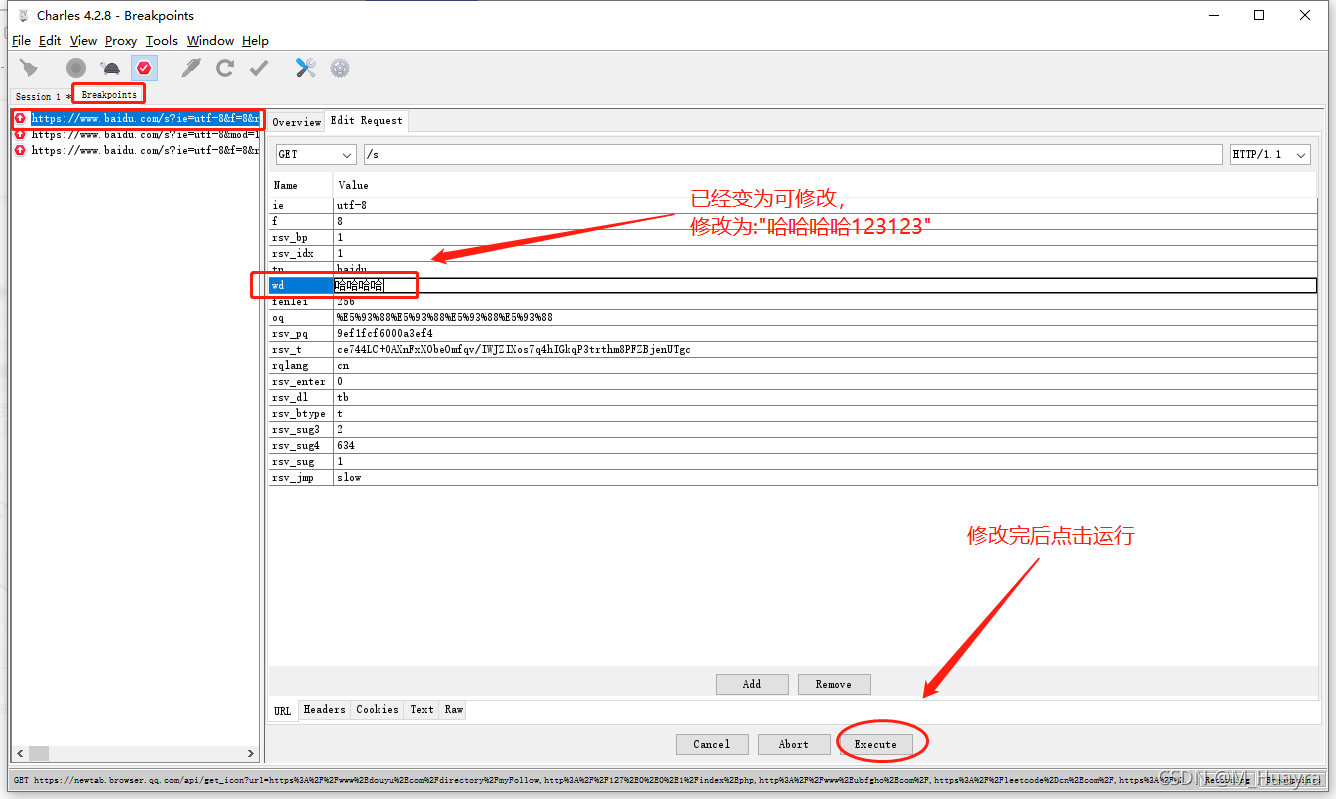Click the wd value edit field
The width and height of the screenshot is (1336, 799).
825,286
